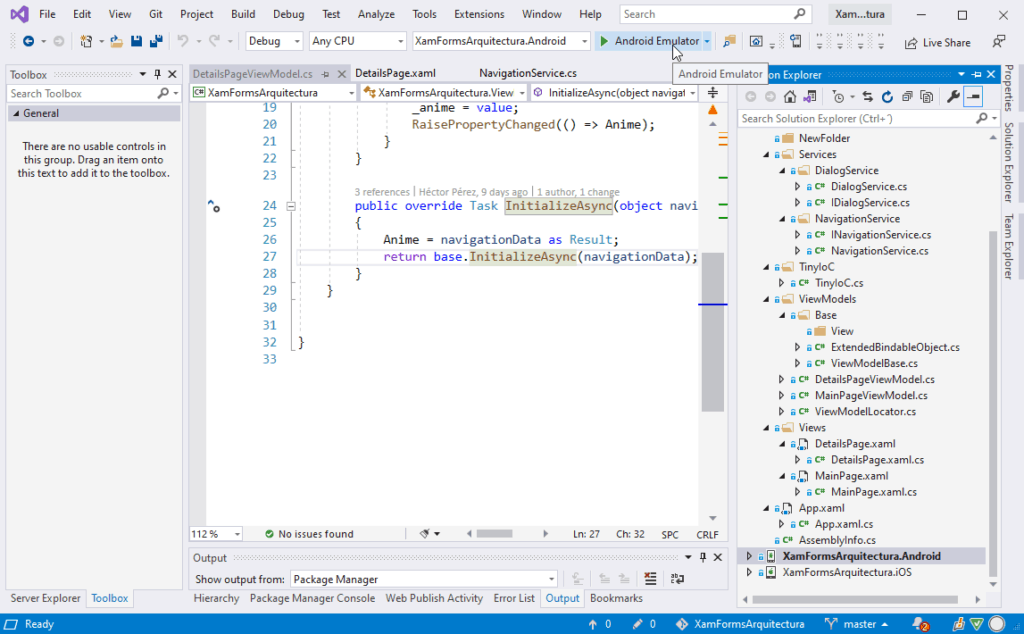Click the New Project toolbar icon
This screenshot has width=1024, height=634.
[x=86, y=41]
